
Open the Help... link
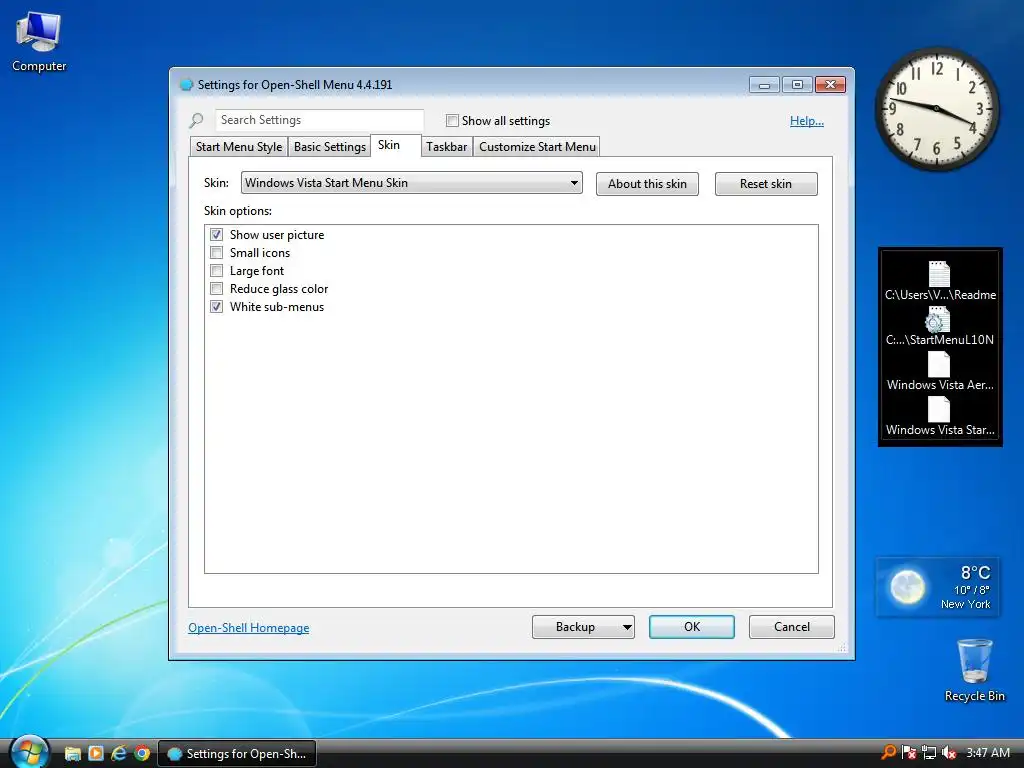(x=807, y=121)
